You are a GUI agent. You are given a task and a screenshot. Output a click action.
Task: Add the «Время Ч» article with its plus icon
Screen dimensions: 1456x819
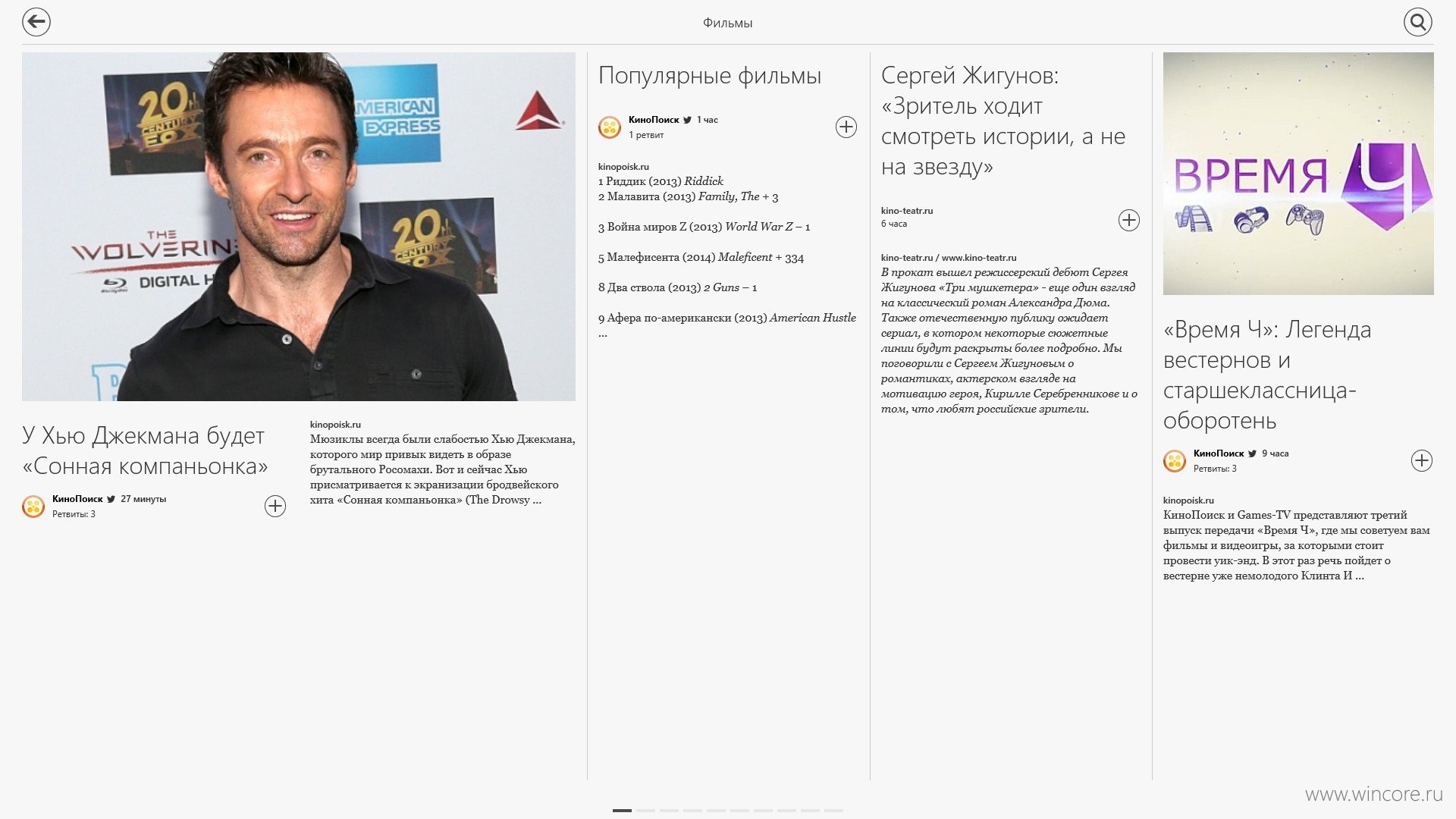coord(1422,460)
